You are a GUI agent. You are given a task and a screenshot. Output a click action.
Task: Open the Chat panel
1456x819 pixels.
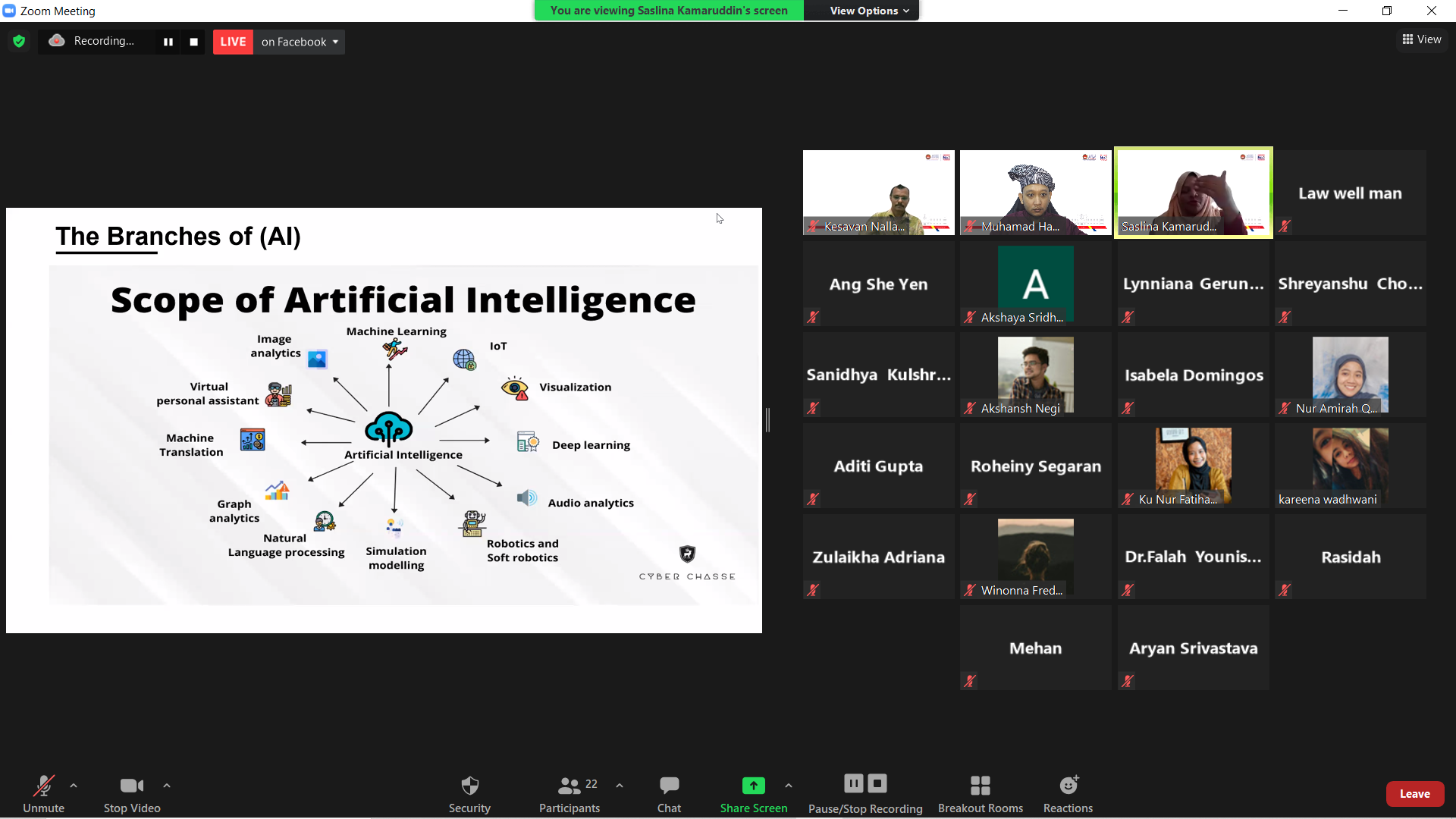[x=669, y=793]
